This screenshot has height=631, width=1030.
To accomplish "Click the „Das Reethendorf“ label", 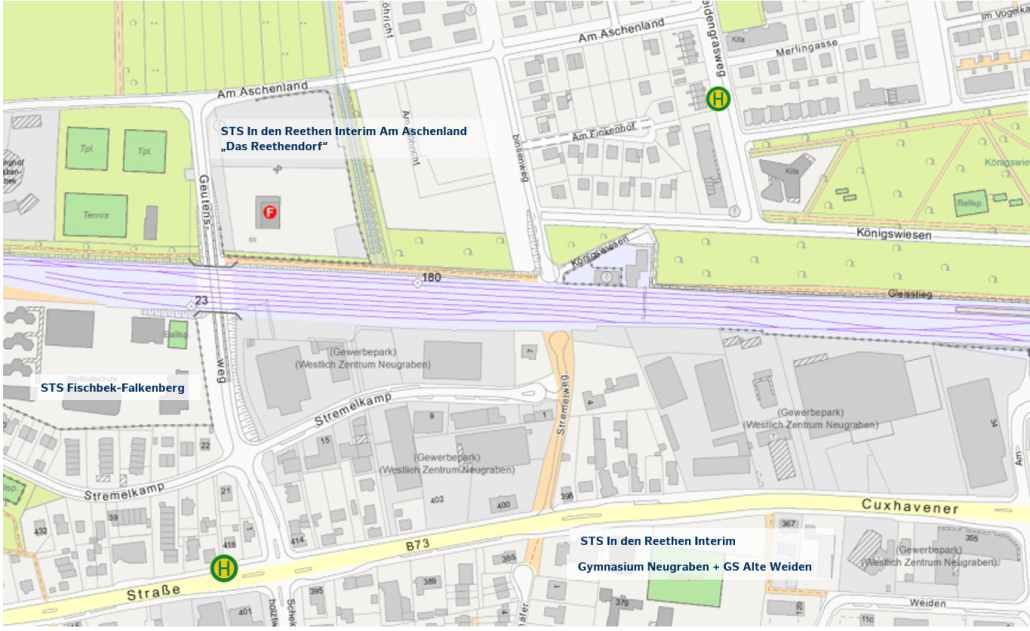I will point(274,147).
